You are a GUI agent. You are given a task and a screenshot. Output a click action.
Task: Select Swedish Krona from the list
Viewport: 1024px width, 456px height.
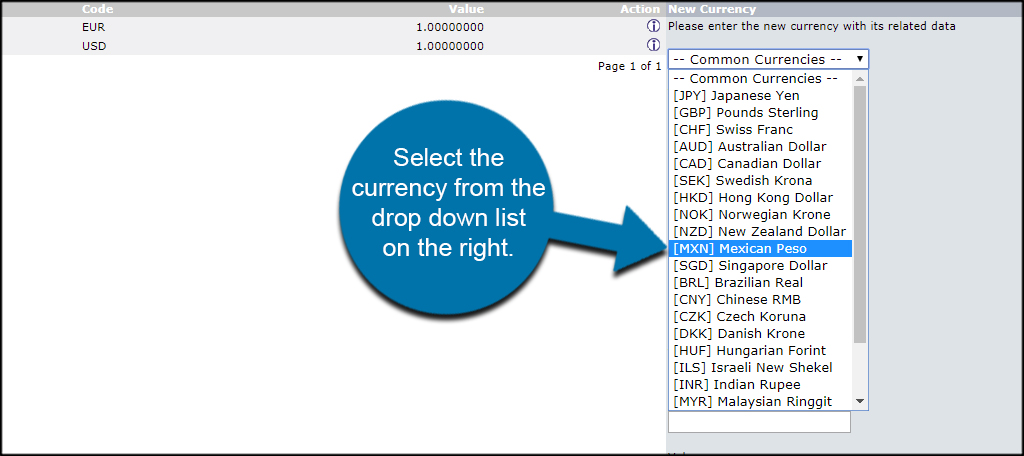pos(743,181)
